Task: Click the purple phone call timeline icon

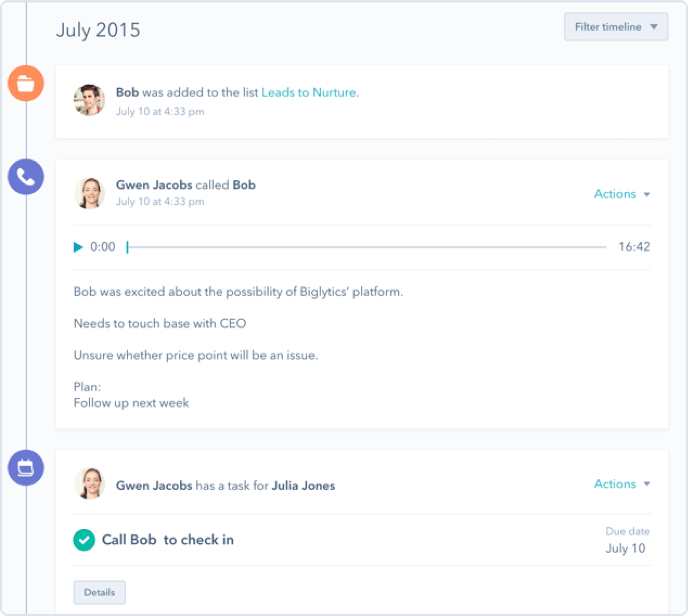Action: coord(25,177)
